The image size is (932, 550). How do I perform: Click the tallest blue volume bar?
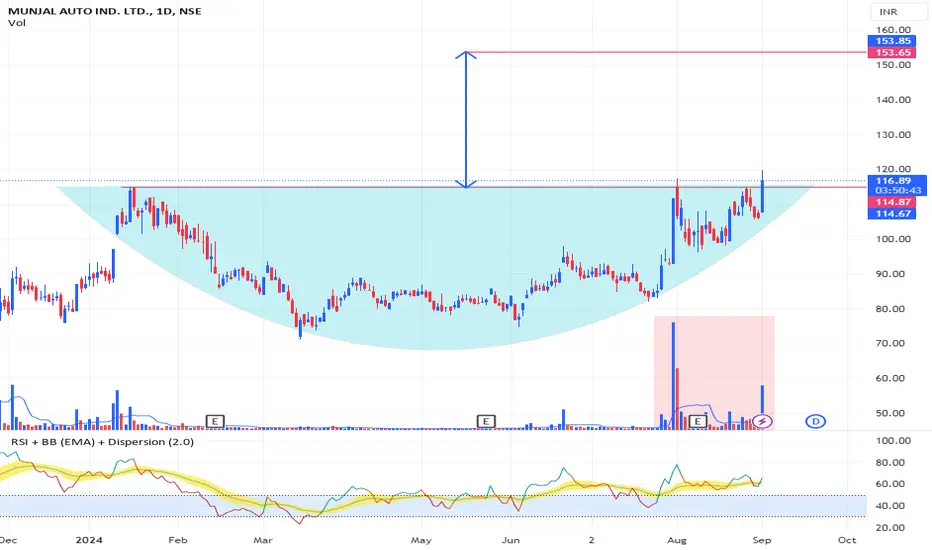pos(673,375)
